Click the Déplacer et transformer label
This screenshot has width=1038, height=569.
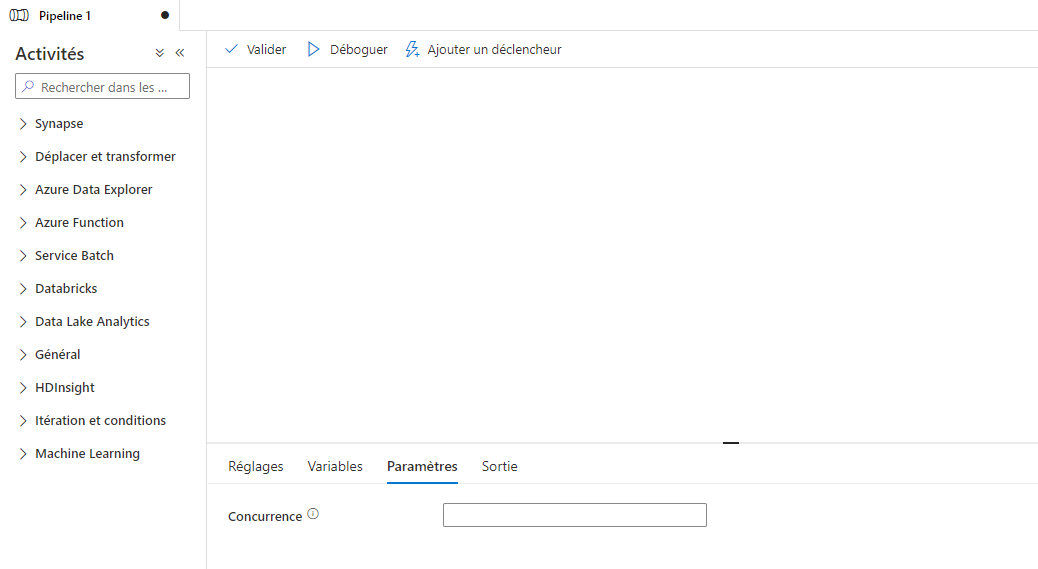[x=105, y=157]
